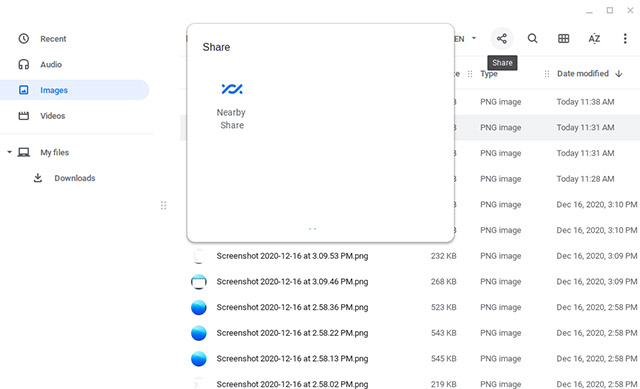Image resolution: width=640 pixels, height=389 pixels.
Task: Select Audio in the sidebar
Action: coord(51,64)
